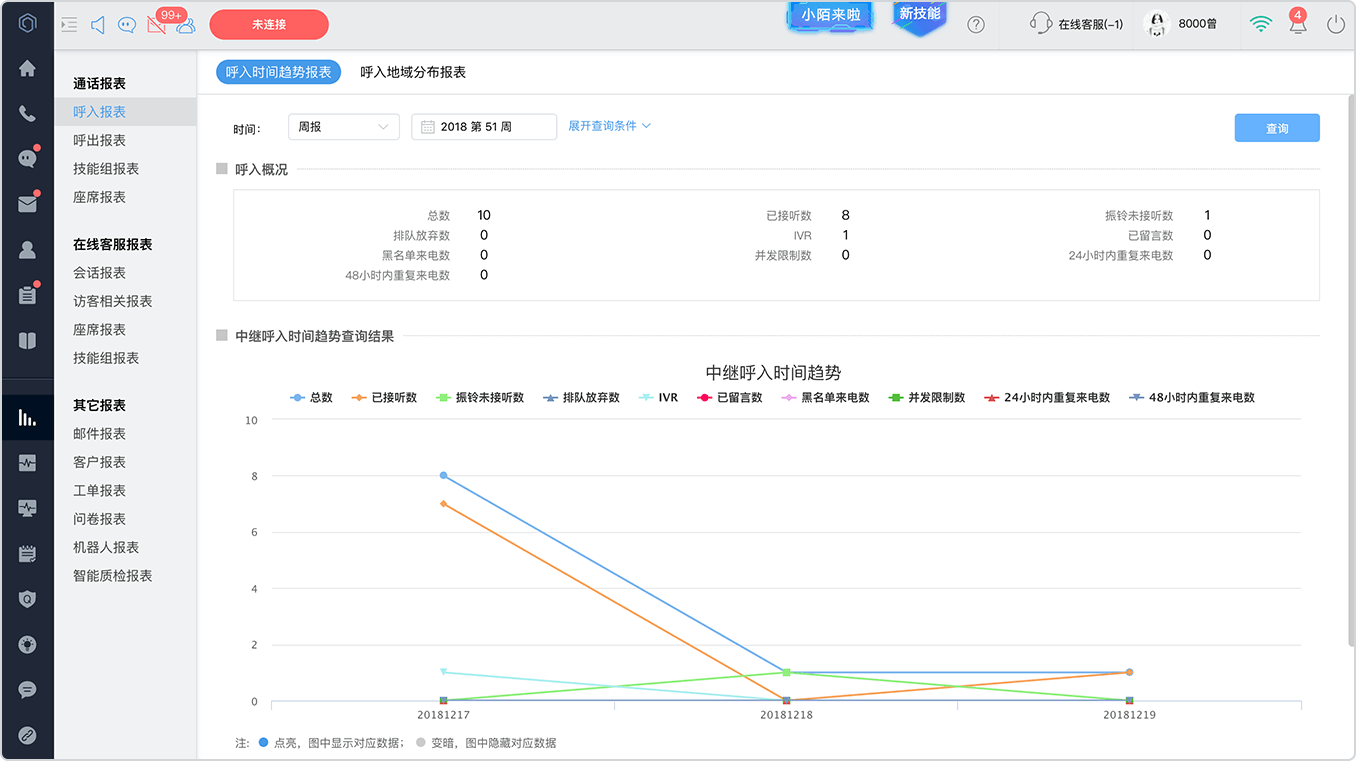Expand 展开查询条件 query conditions
The image size is (1356, 761).
[x=609, y=126]
